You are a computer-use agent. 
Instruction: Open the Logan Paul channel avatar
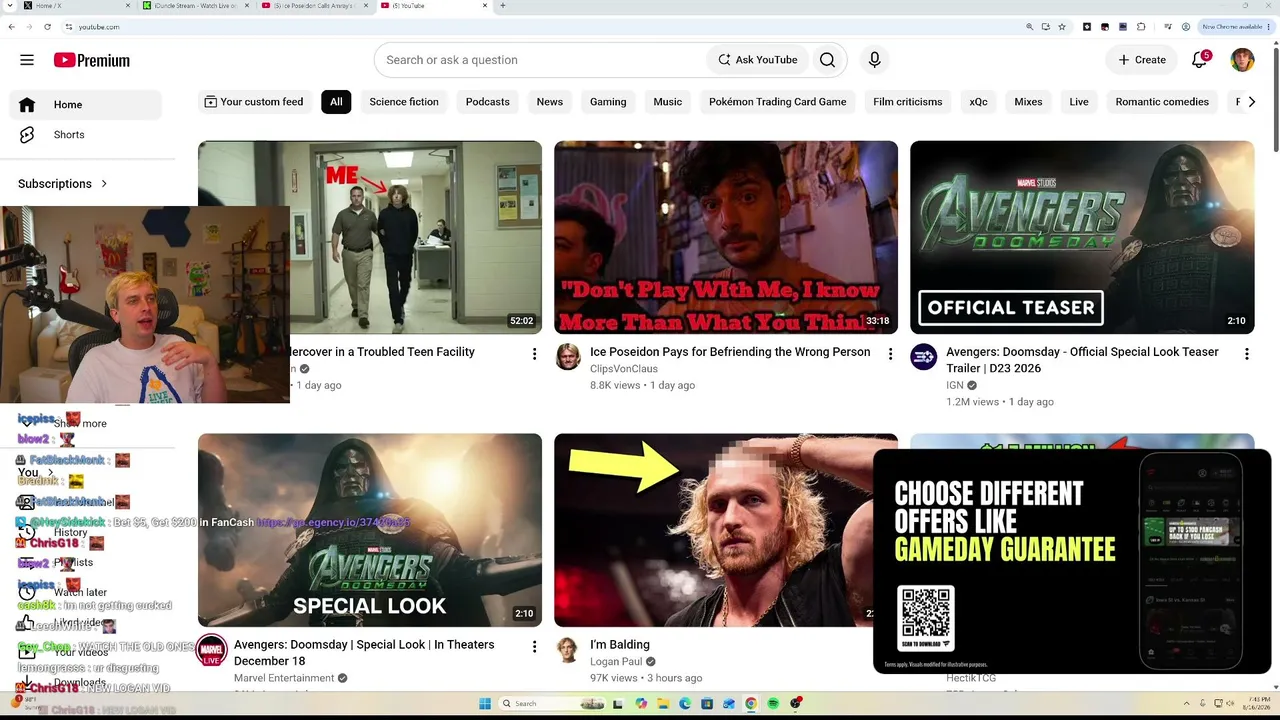click(x=568, y=650)
